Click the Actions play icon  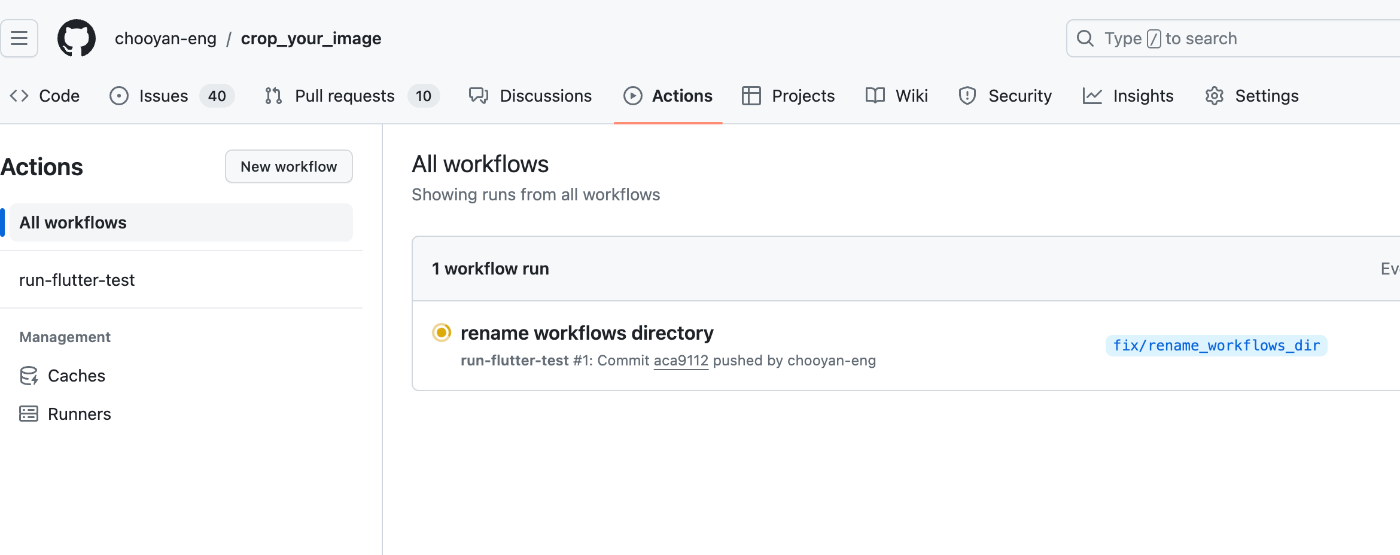pyautogui.click(x=632, y=96)
